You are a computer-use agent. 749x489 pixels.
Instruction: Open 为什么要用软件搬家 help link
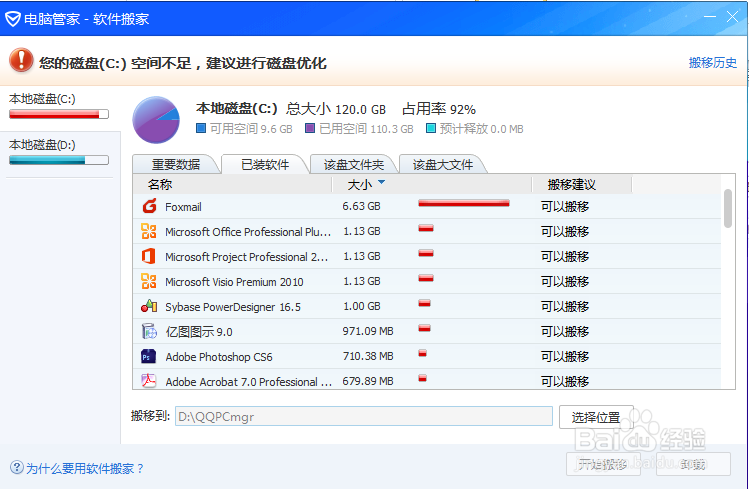pos(85,468)
